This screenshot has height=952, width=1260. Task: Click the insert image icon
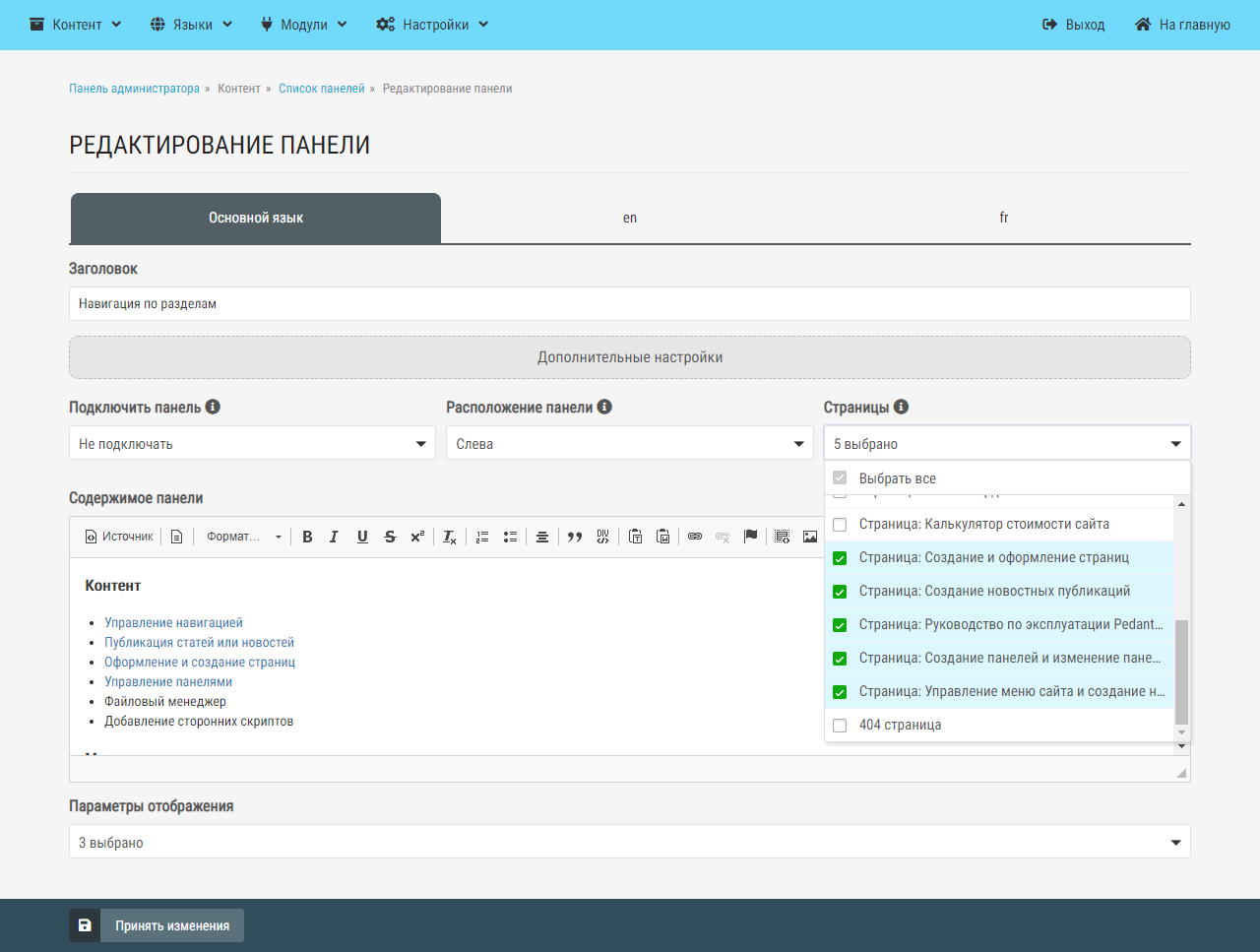810,537
